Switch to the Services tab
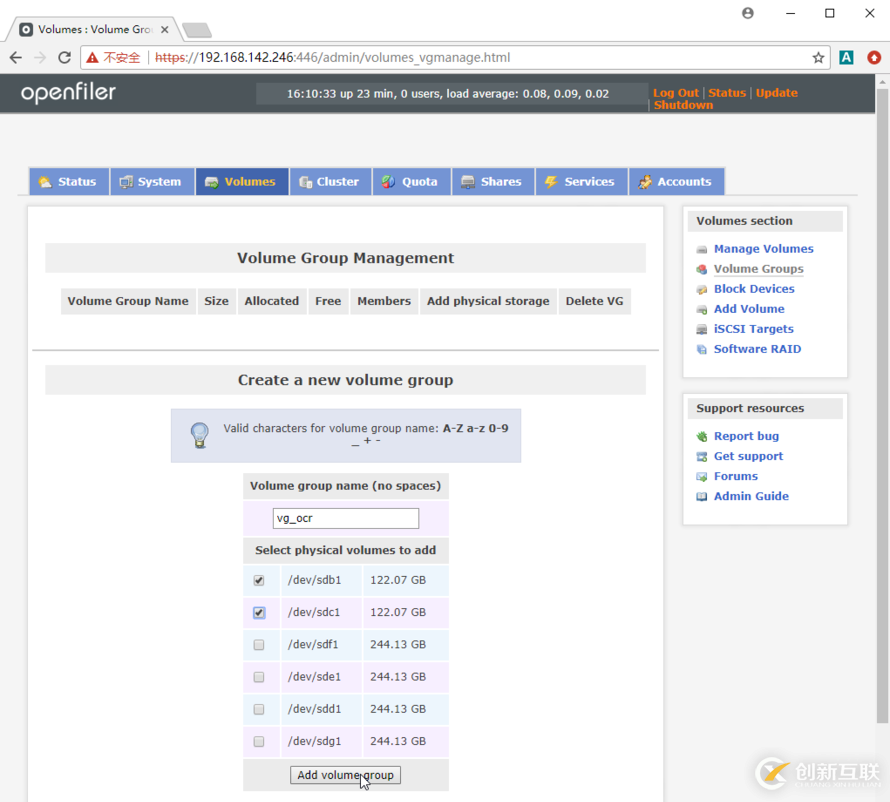The width and height of the screenshot is (890, 802). coord(580,182)
